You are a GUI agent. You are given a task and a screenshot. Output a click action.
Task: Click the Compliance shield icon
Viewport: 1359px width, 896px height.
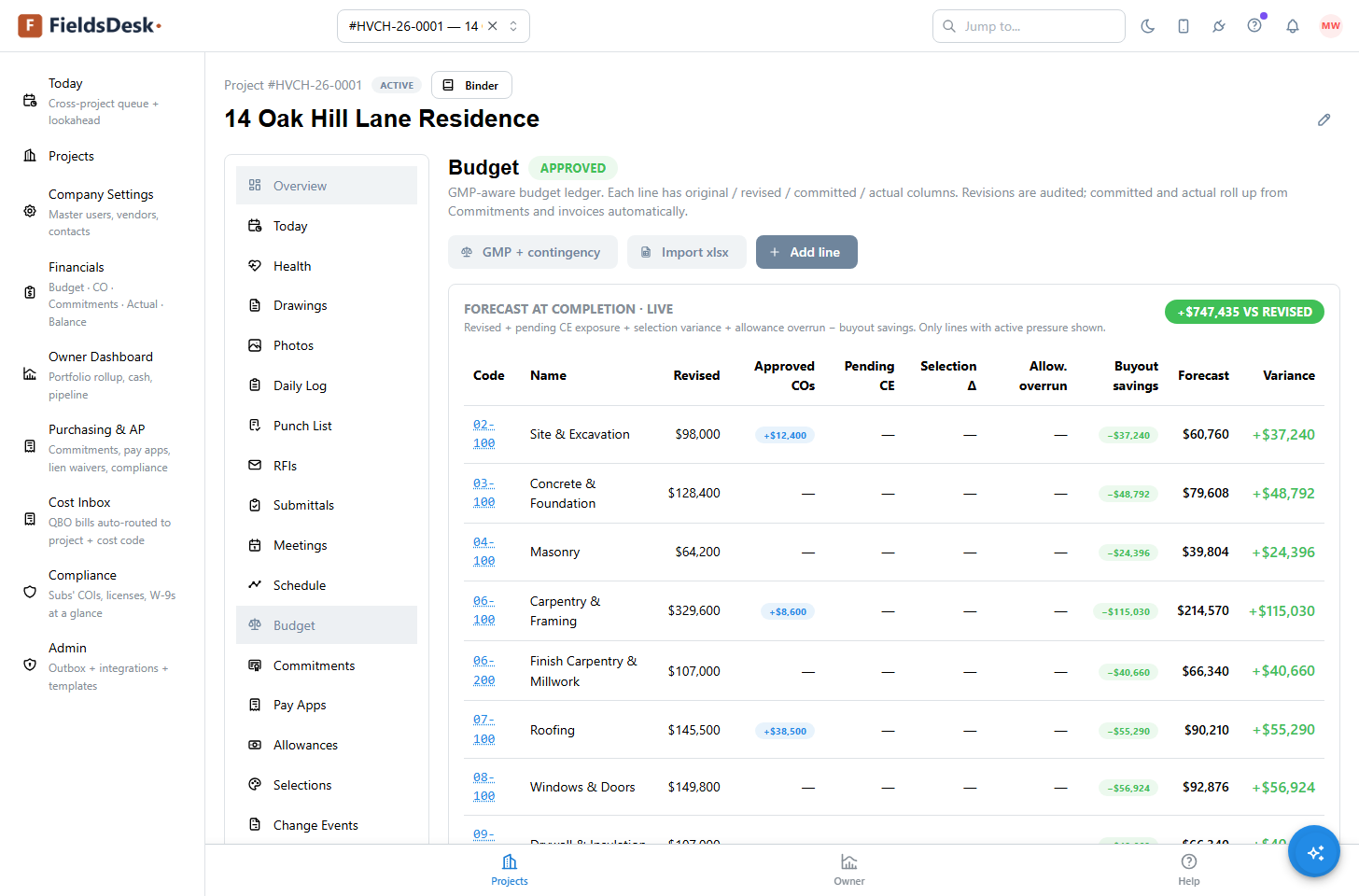click(x=30, y=592)
